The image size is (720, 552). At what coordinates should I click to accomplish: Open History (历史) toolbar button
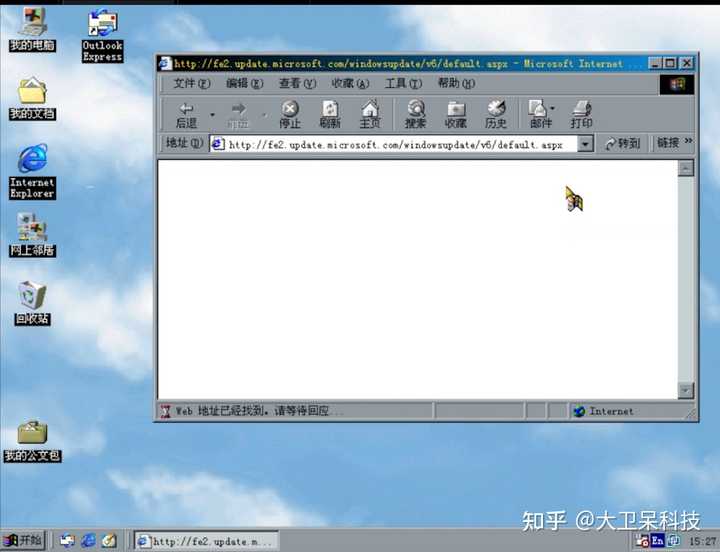pos(495,115)
